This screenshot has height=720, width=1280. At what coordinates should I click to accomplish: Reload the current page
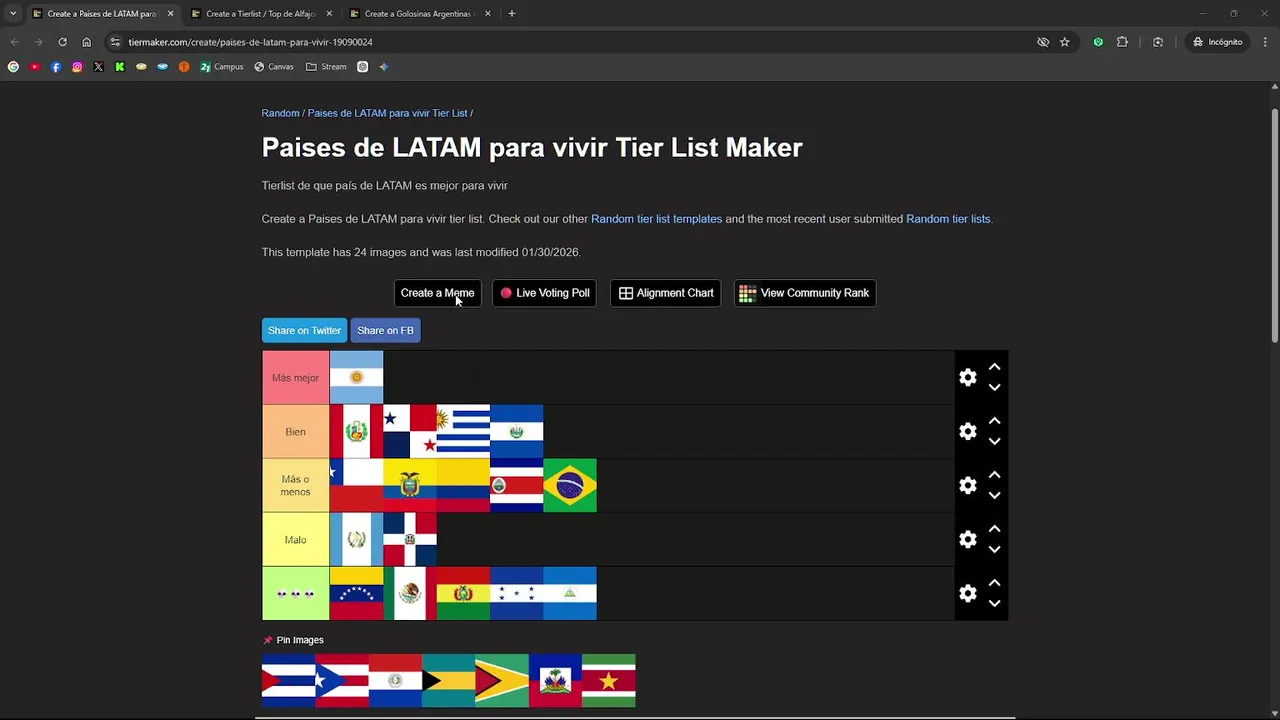tap(62, 42)
